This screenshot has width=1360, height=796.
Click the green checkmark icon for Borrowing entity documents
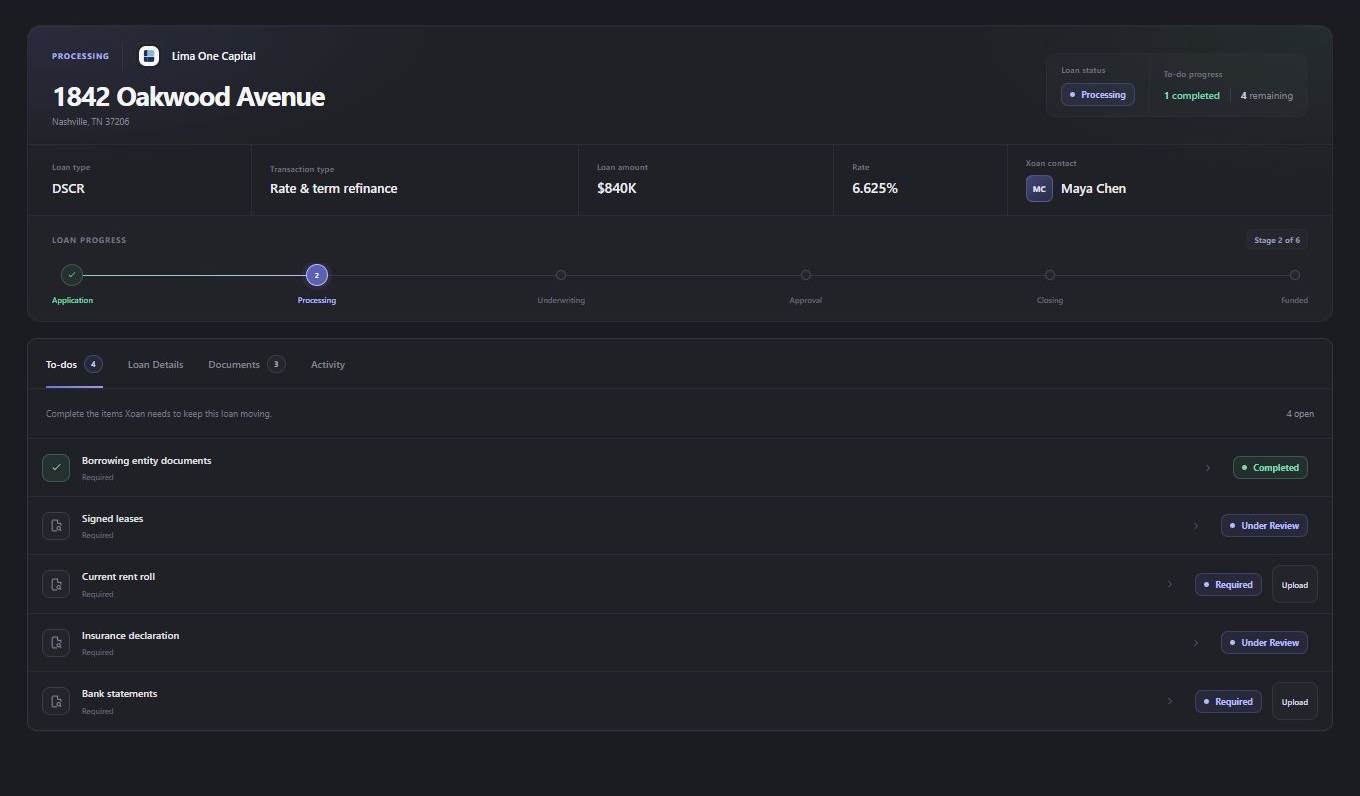coord(56,468)
